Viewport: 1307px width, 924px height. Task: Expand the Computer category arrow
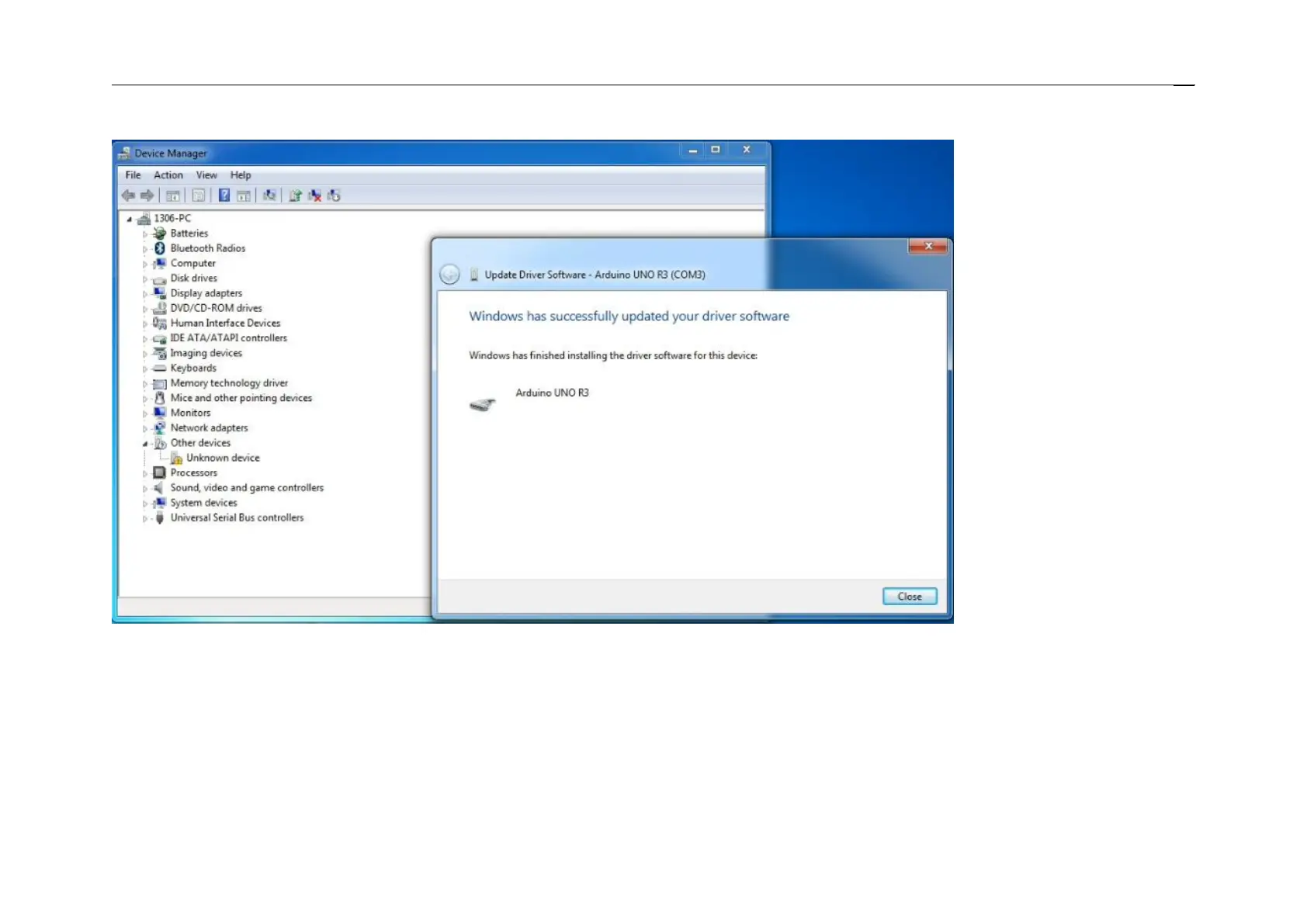click(145, 265)
